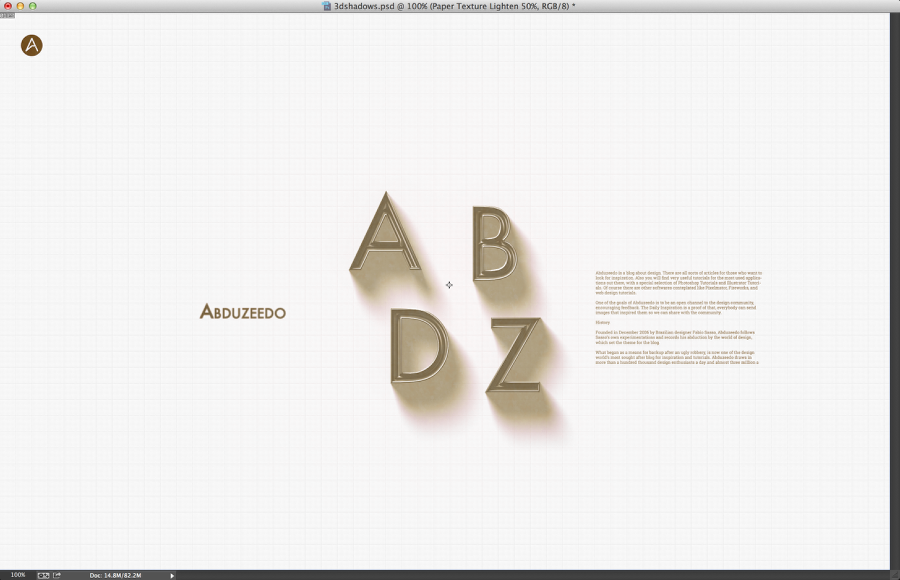Click the 3D letter Z on canvas
Viewport: 900px width, 580px height.
514,355
